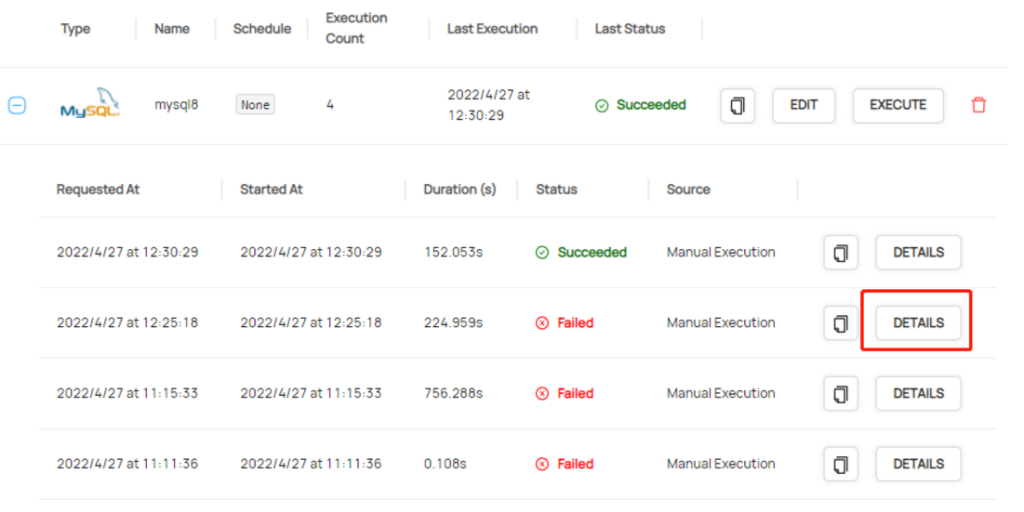Copy the 11:11:36 failed execution entry

[841, 464]
